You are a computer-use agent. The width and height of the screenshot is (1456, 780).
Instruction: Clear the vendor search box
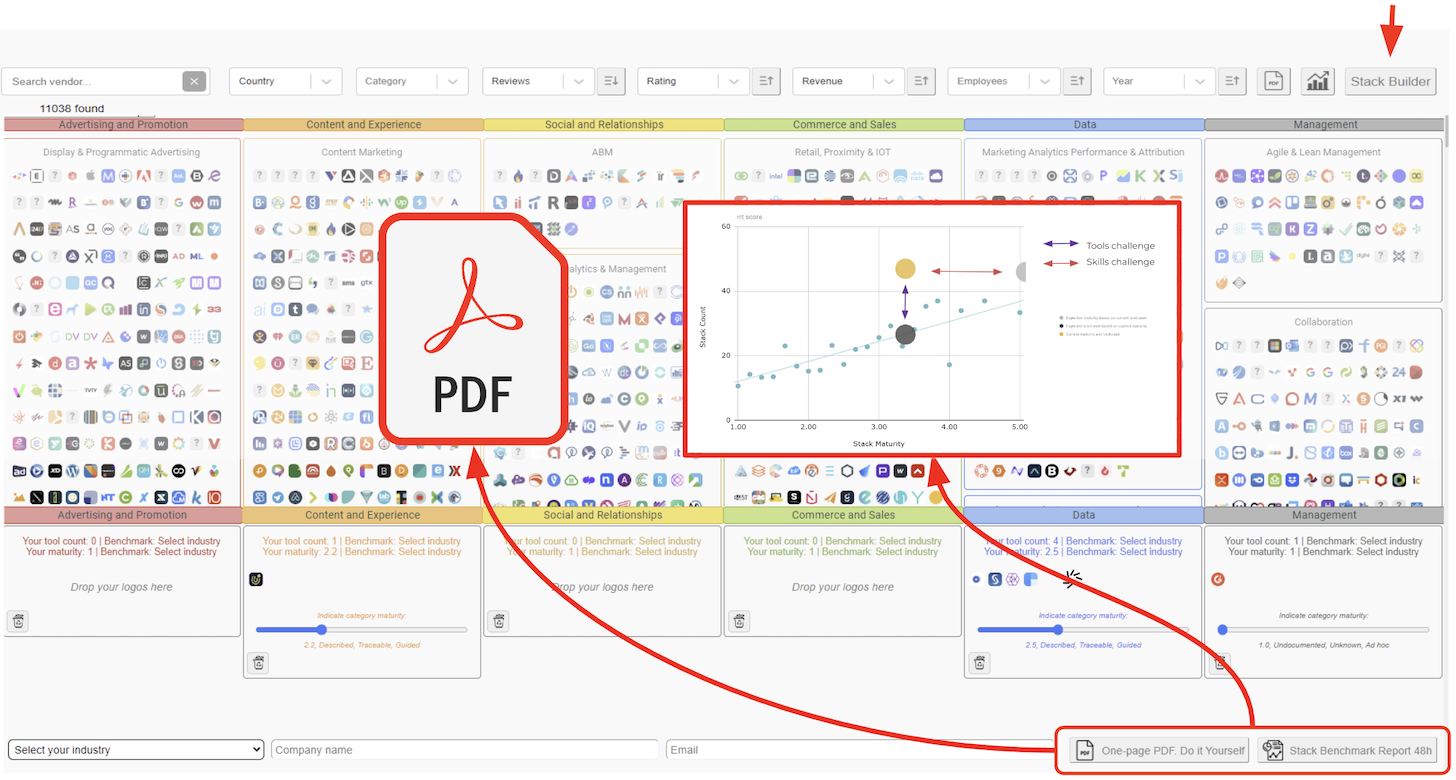[194, 82]
